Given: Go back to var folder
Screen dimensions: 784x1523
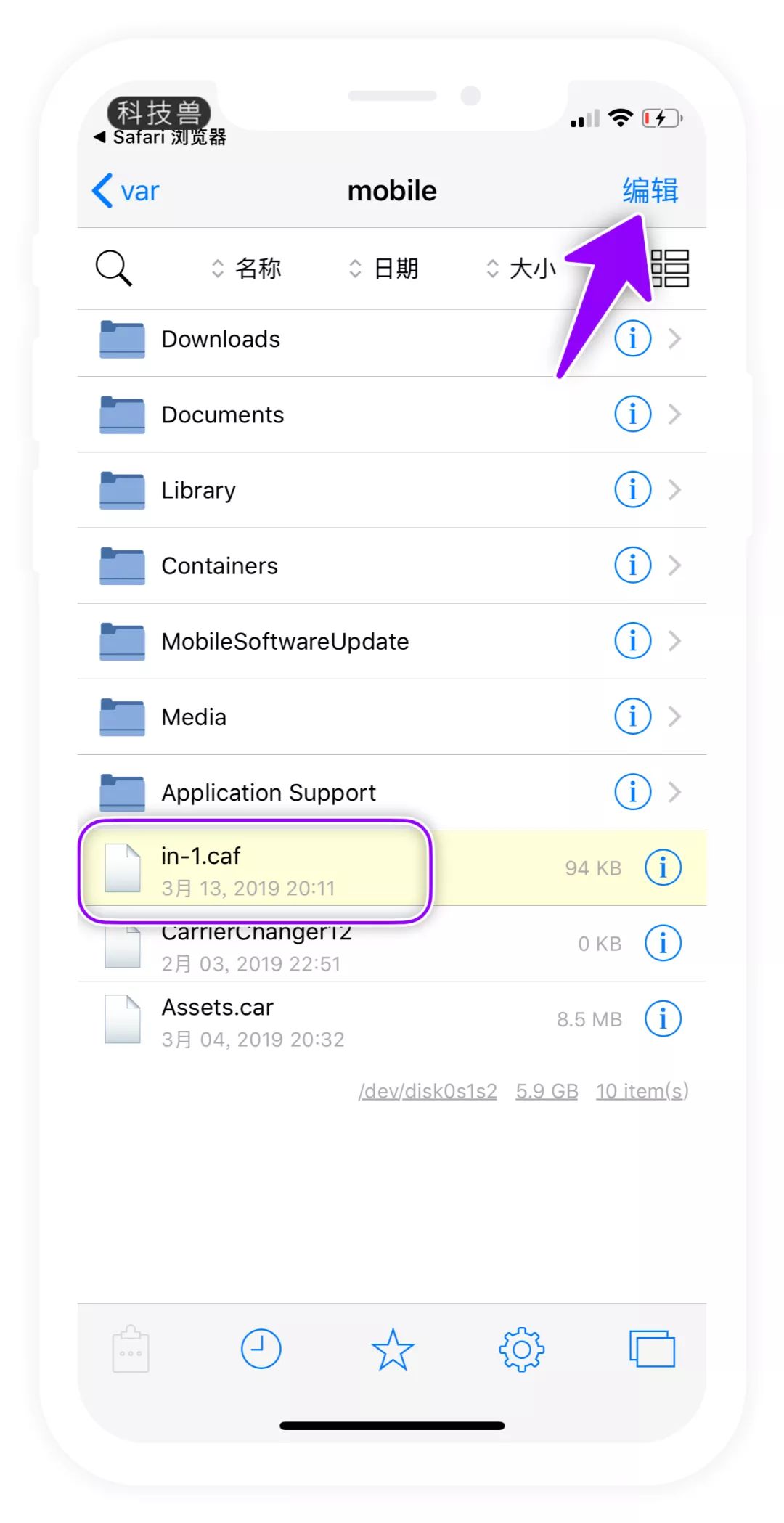Looking at the screenshot, I should [126, 191].
